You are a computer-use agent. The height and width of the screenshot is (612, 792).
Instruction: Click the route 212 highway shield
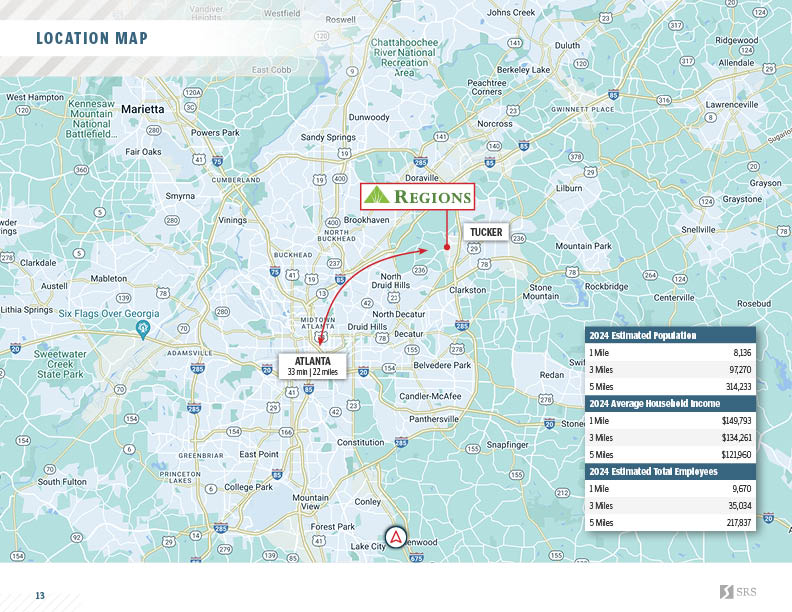point(562,492)
